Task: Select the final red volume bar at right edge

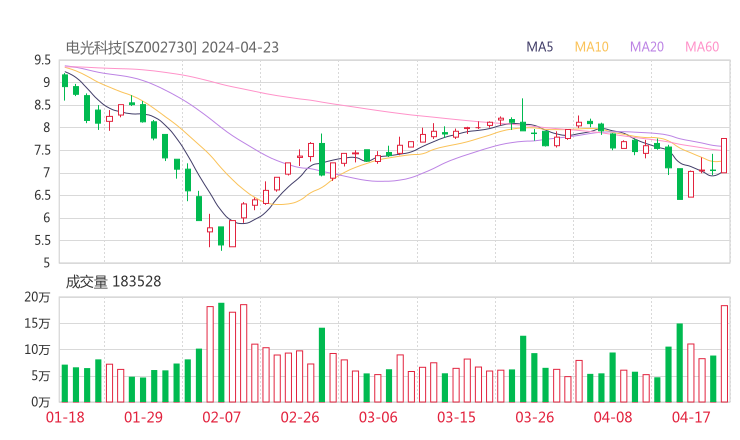Action: (724, 354)
